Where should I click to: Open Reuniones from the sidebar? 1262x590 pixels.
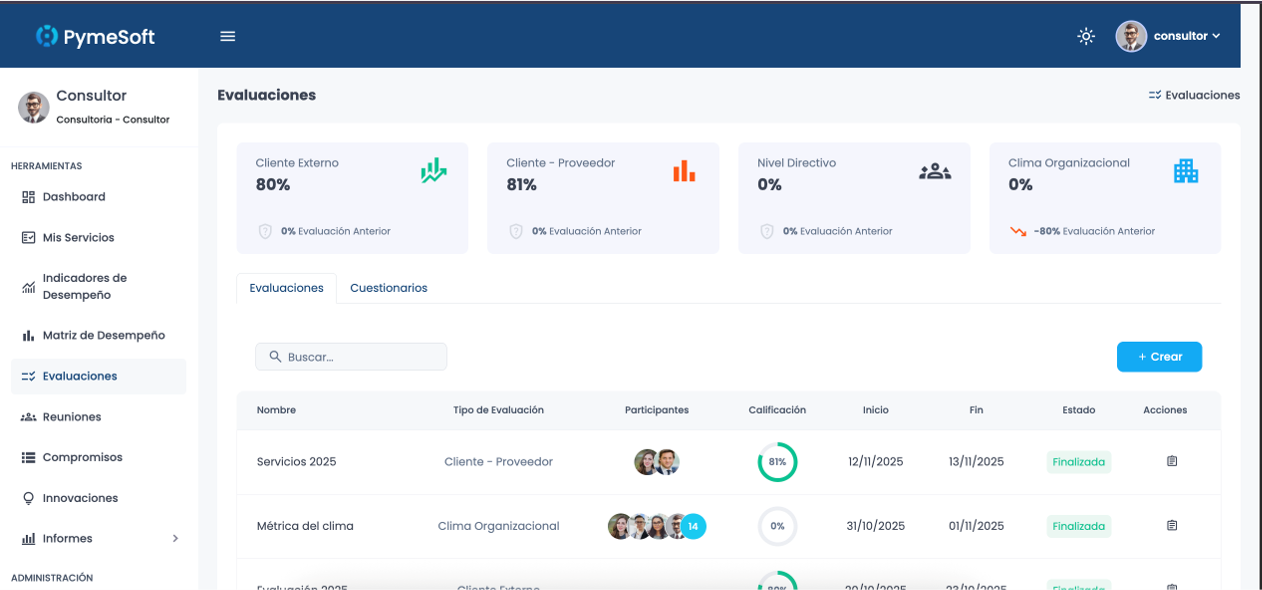coord(71,417)
